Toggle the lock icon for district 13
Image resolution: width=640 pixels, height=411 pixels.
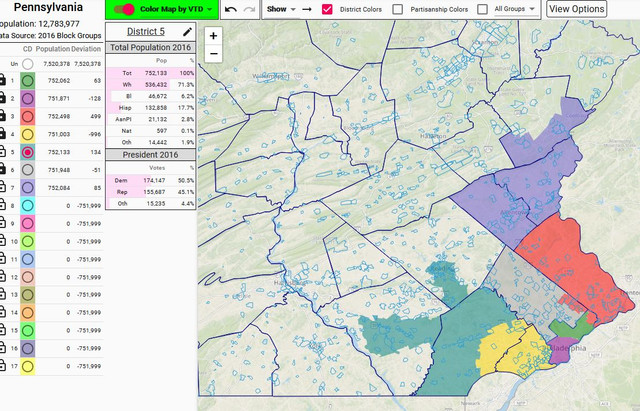[2, 294]
